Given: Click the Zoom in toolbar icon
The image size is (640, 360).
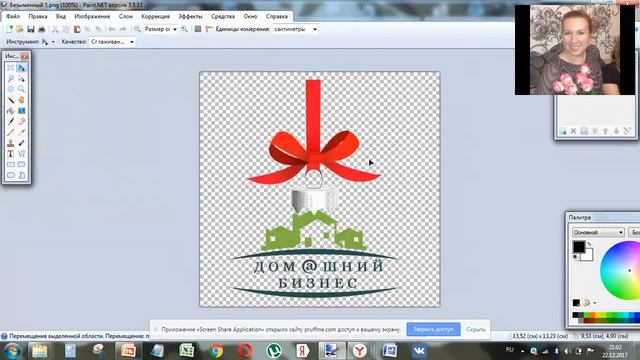Looking at the screenshot, I should click(x=184, y=29).
